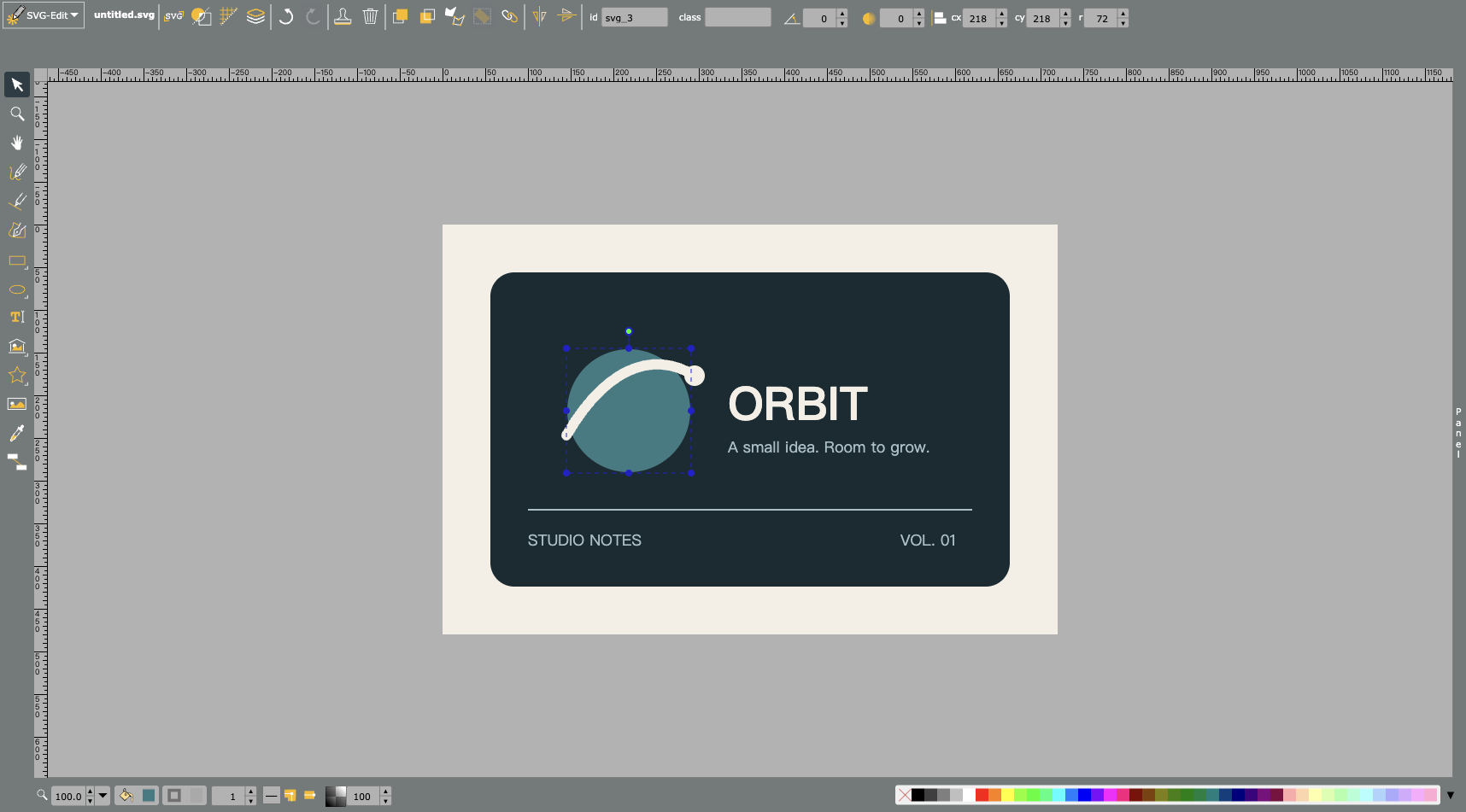Select the Line drawing tool
Image resolution: width=1466 pixels, height=812 pixels.
17,202
